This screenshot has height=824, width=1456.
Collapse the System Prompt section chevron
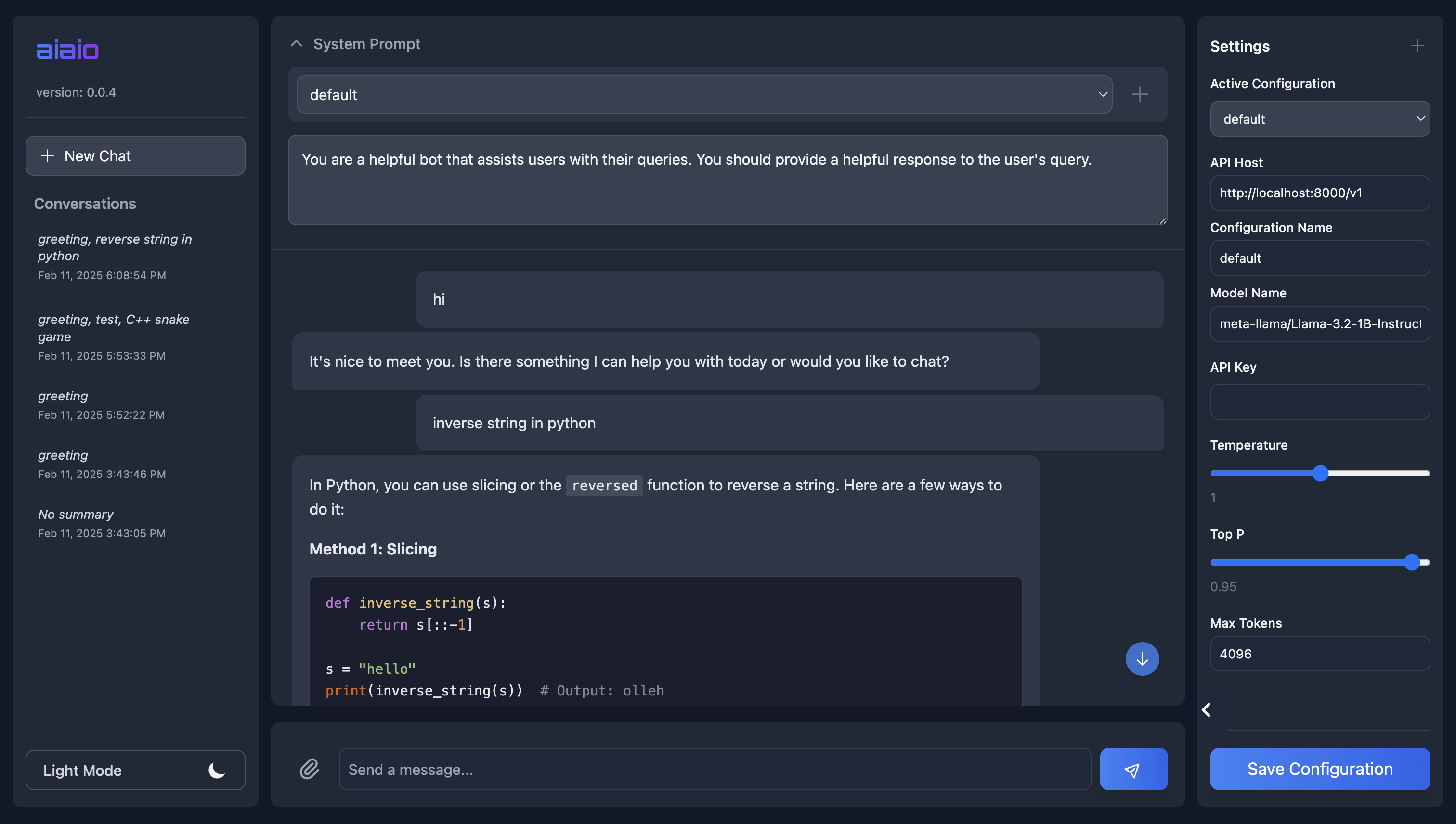tap(296, 44)
